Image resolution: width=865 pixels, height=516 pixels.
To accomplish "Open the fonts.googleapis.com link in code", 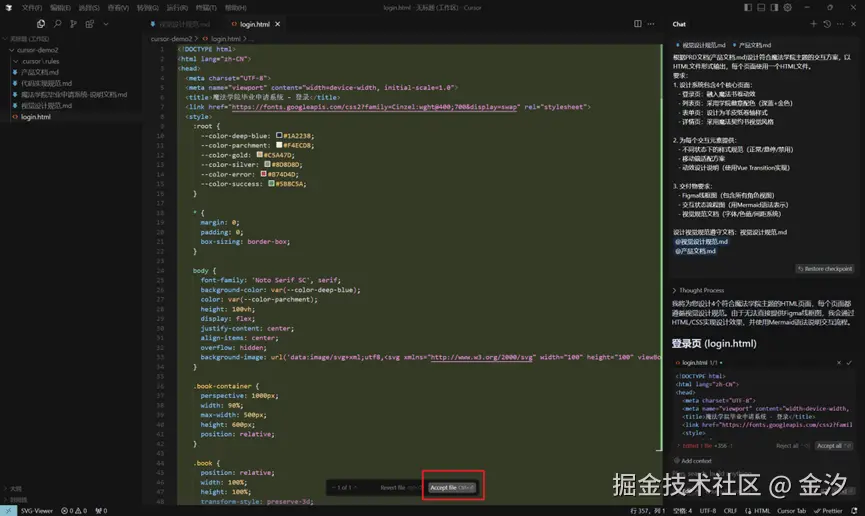I will 375,107.
